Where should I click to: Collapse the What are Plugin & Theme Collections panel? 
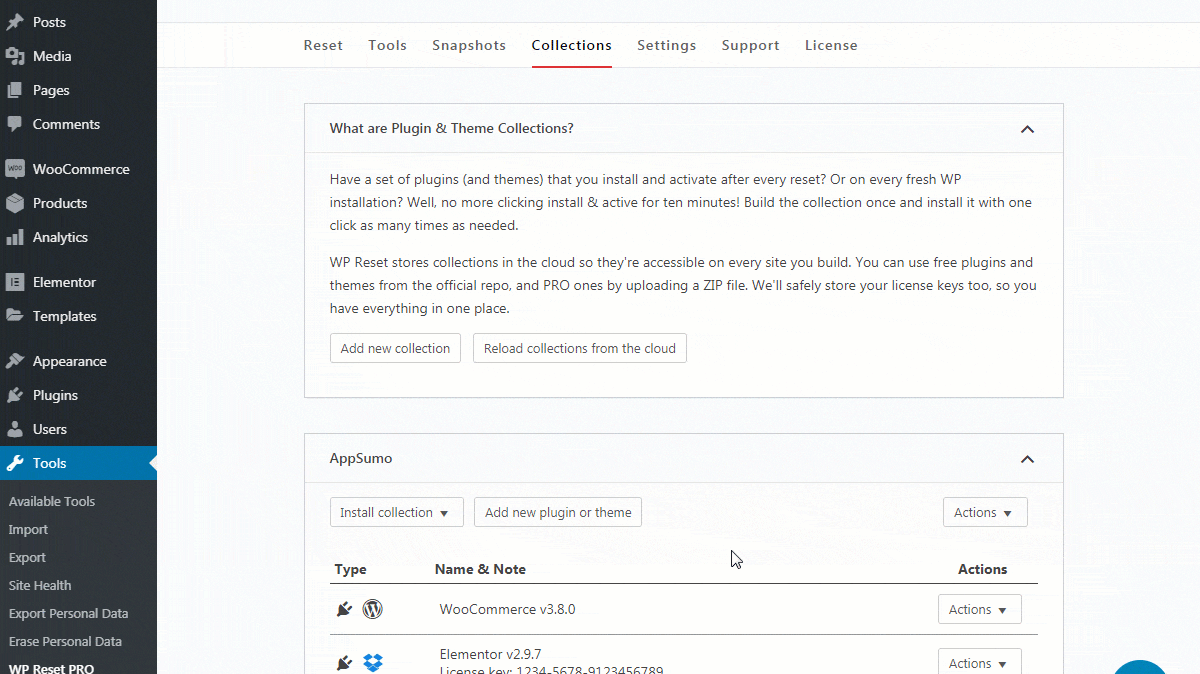tap(1027, 129)
